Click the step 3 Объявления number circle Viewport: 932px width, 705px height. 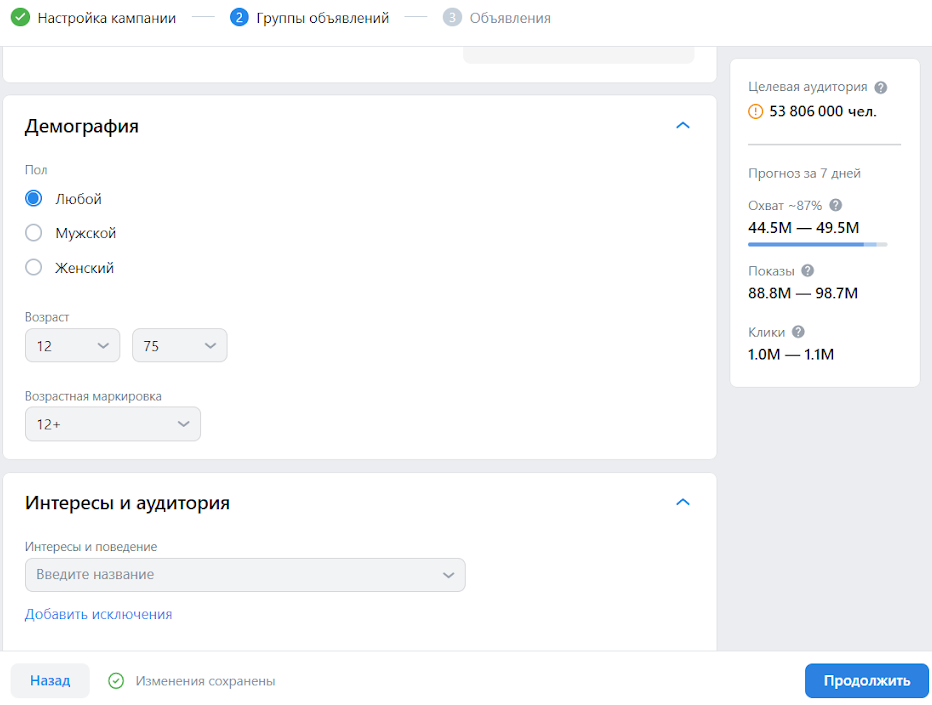452,17
